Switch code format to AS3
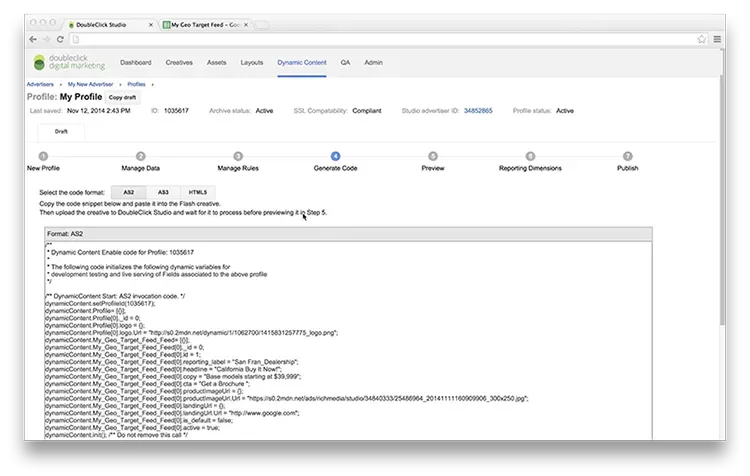The image size is (750, 476). click(163, 191)
